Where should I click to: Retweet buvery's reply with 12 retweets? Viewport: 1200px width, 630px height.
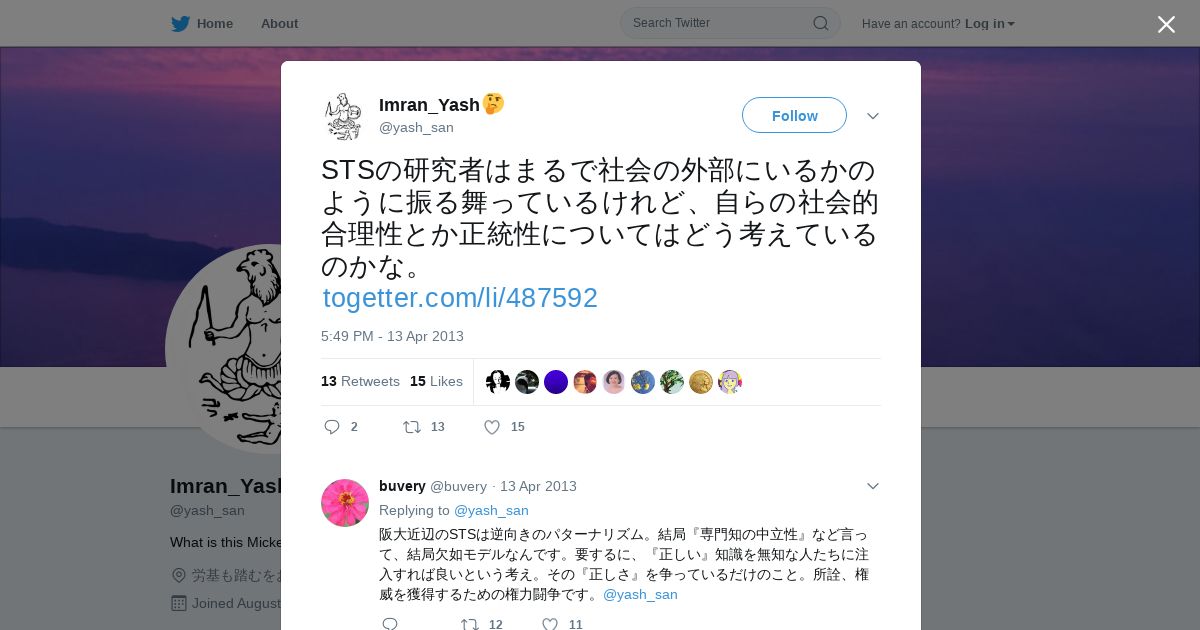point(469,624)
